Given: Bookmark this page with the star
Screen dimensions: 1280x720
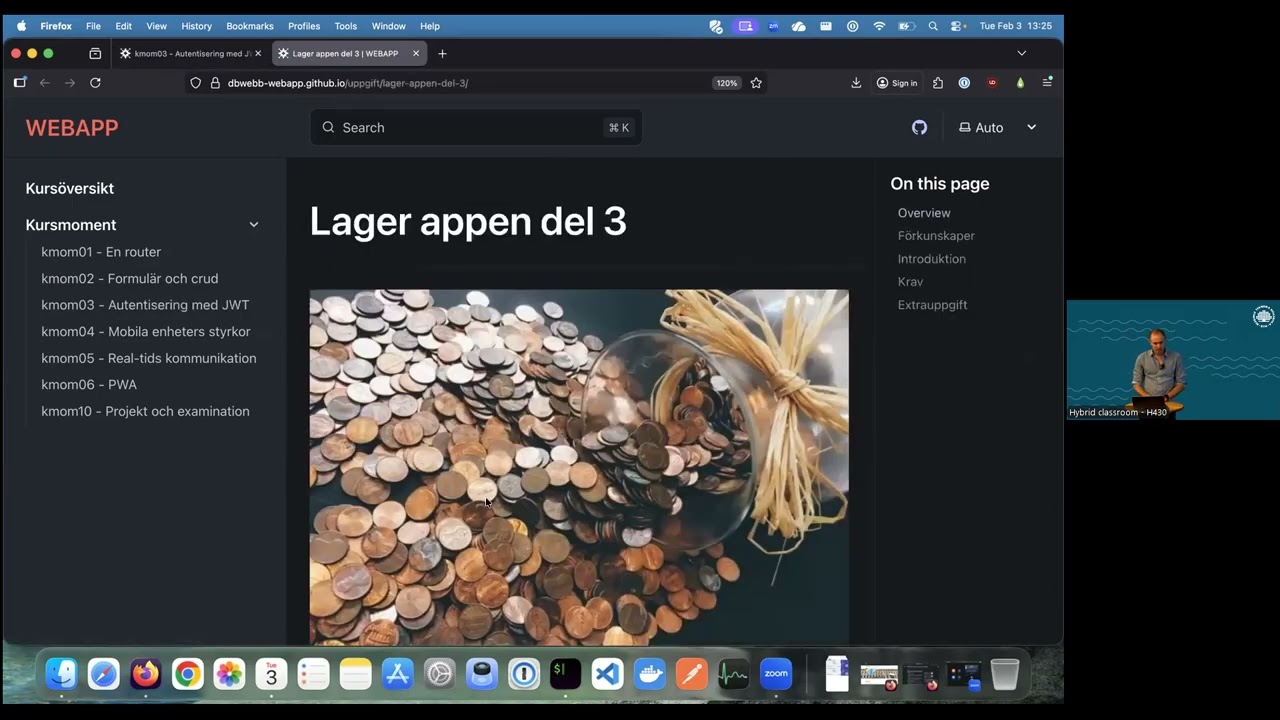Looking at the screenshot, I should [756, 83].
